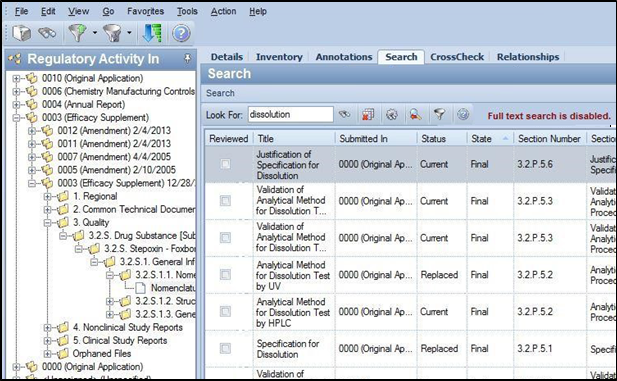This screenshot has height=381, width=617.
Task: Select 3.2.S.1.2 Structure tree item
Action: (x=165, y=301)
